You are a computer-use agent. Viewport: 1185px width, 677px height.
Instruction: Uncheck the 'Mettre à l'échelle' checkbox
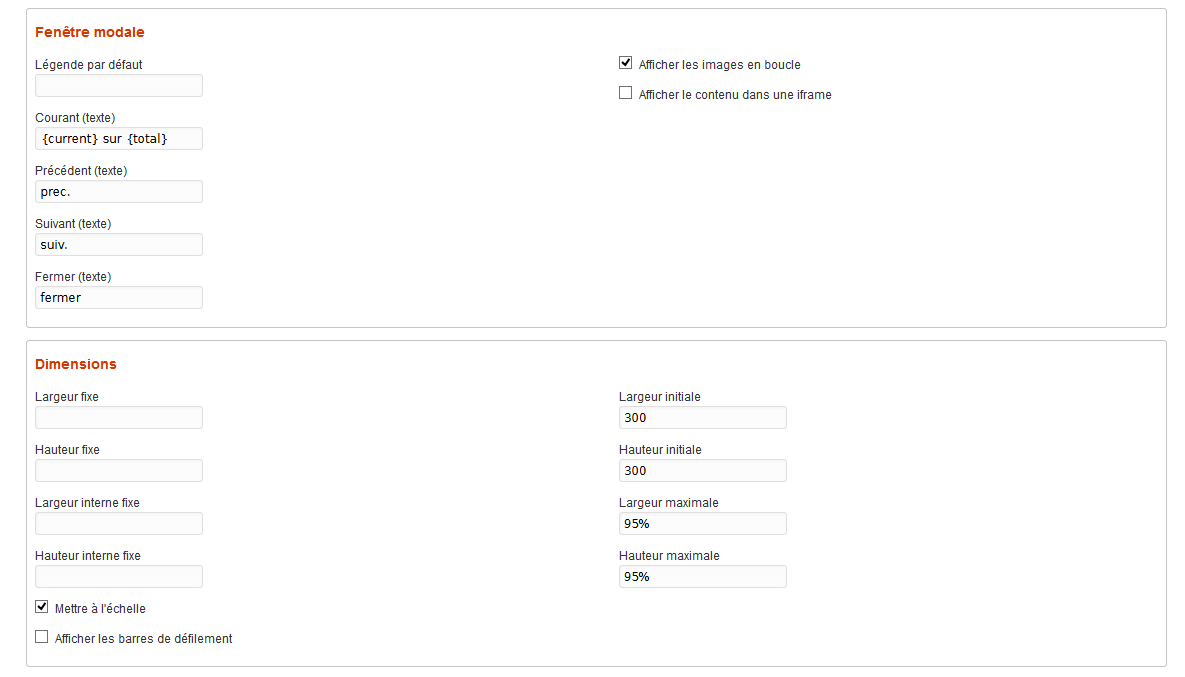(x=42, y=607)
